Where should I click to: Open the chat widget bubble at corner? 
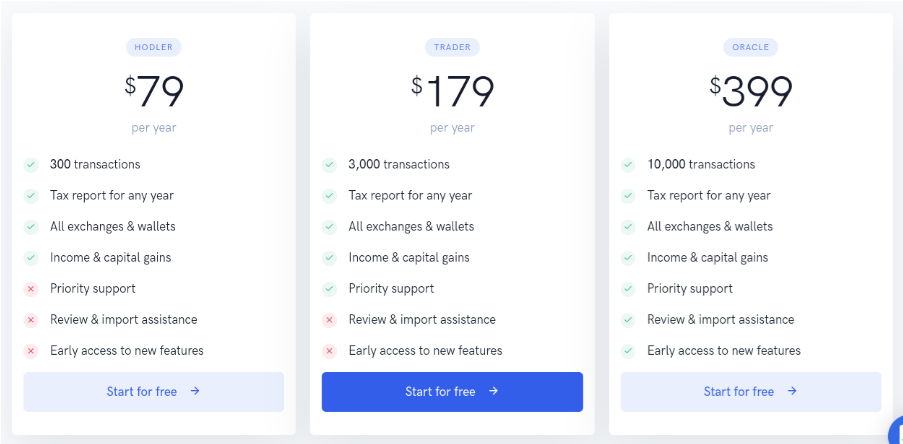tap(896, 431)
